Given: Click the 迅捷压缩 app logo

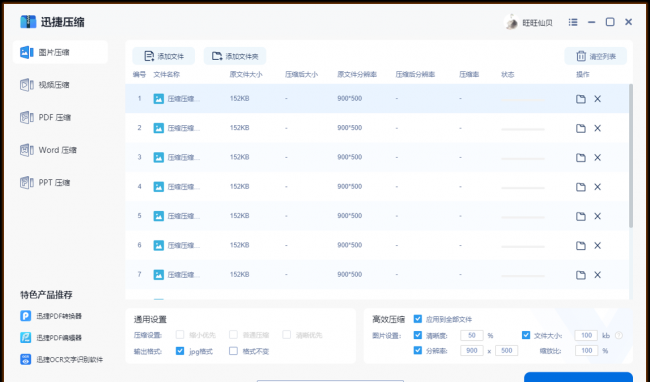Looking at the screenshot, I should [x=28, y=22].
